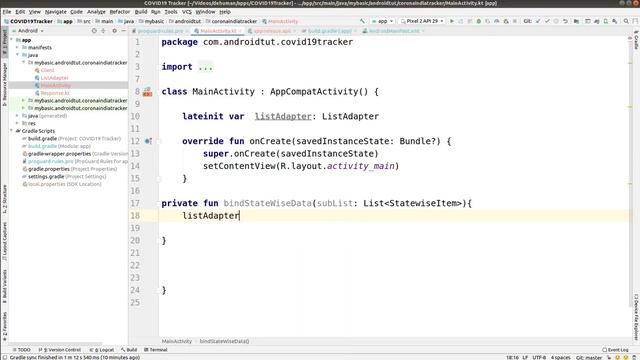Open Search Everywhere magnifier icon
This screenshot has width=640, height=360.
click(626, 21)
